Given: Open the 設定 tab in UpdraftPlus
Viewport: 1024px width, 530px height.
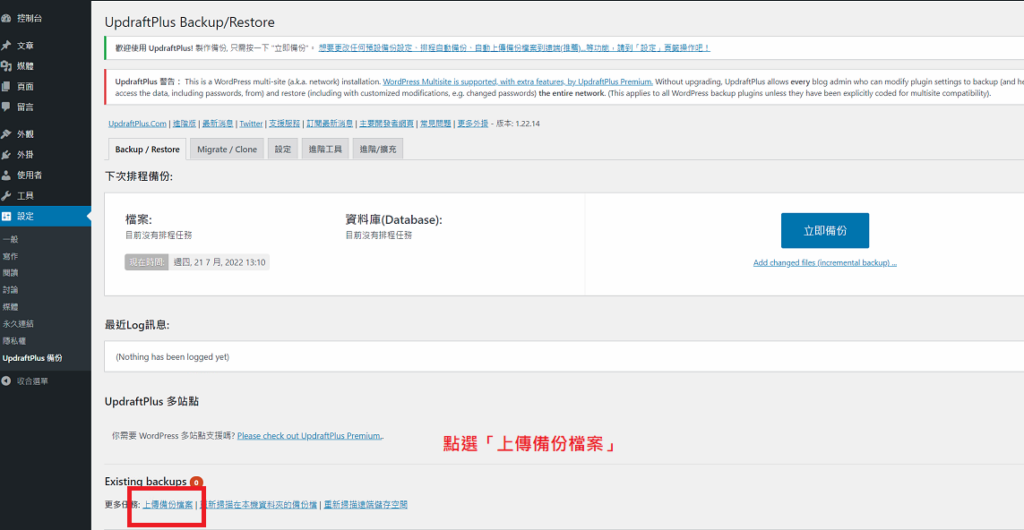Looking at the screenshot, I should coord(283,149).
